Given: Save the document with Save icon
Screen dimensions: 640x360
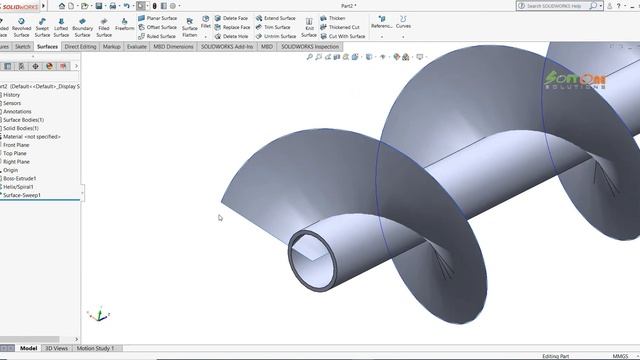Looking at the screenshot, I should [x=98, y=6].
